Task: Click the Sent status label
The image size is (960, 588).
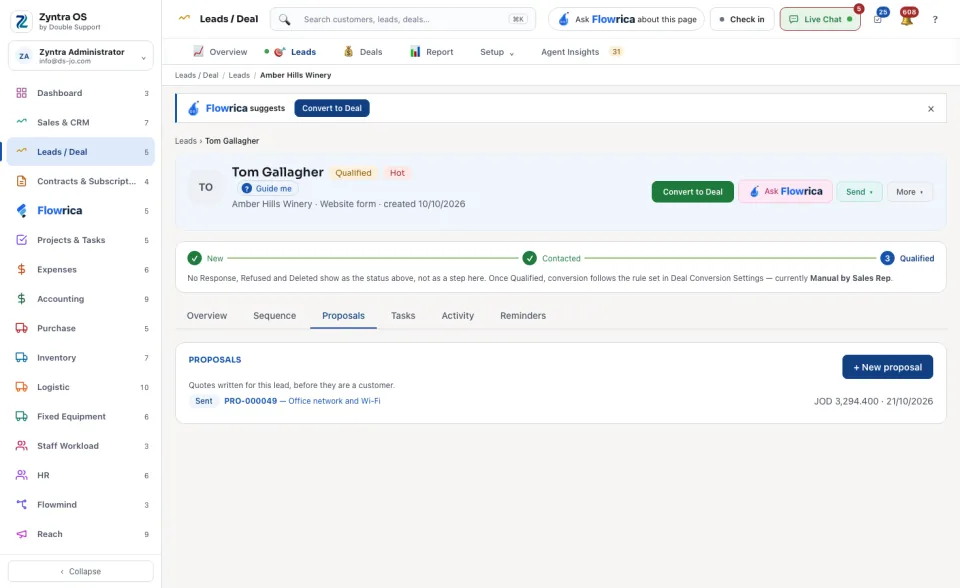Action: (204, 401)
